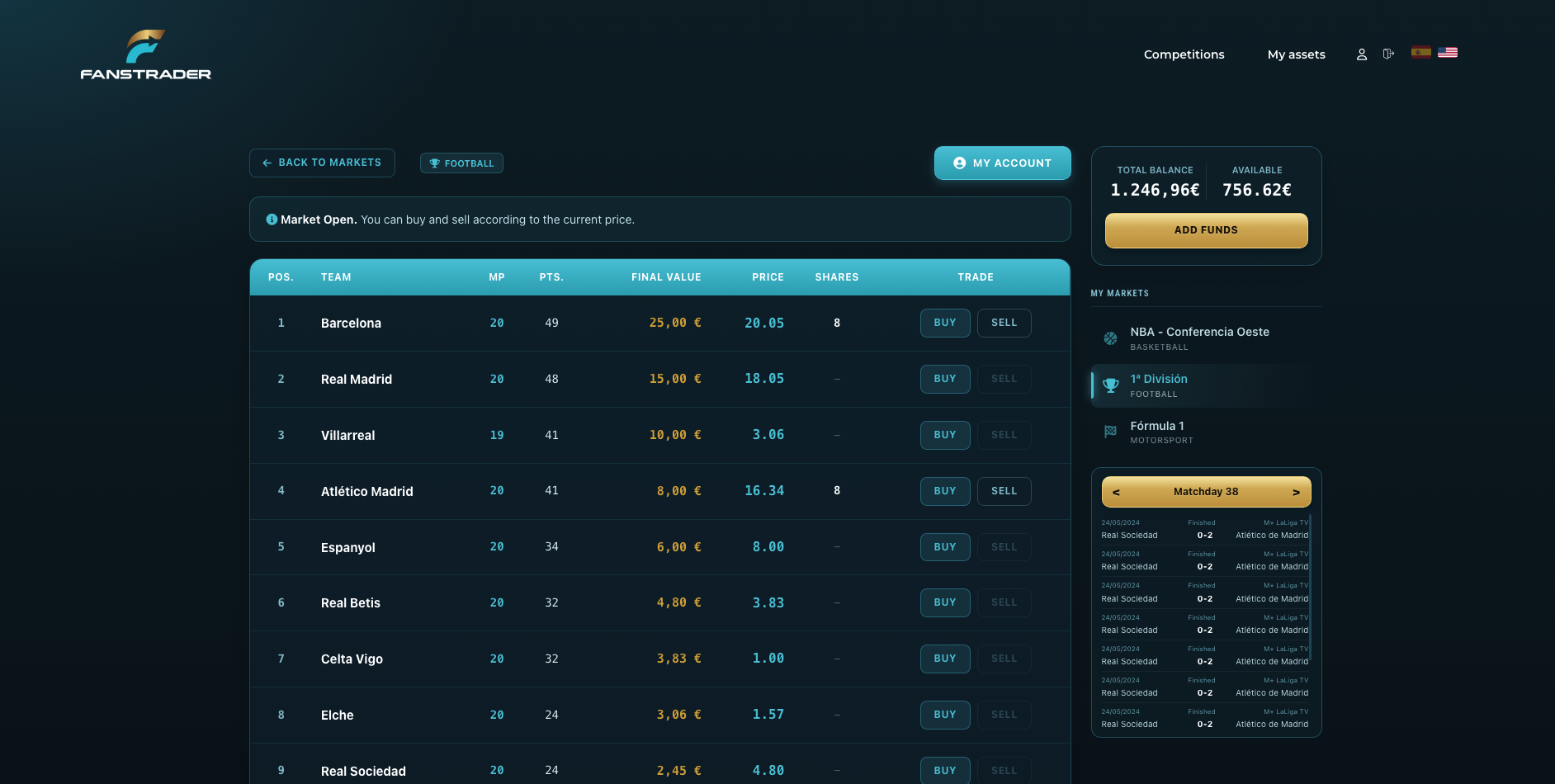
Task: Click the info icon in Market Open notice
Action: pyautogui.click(x=272, y=220)
